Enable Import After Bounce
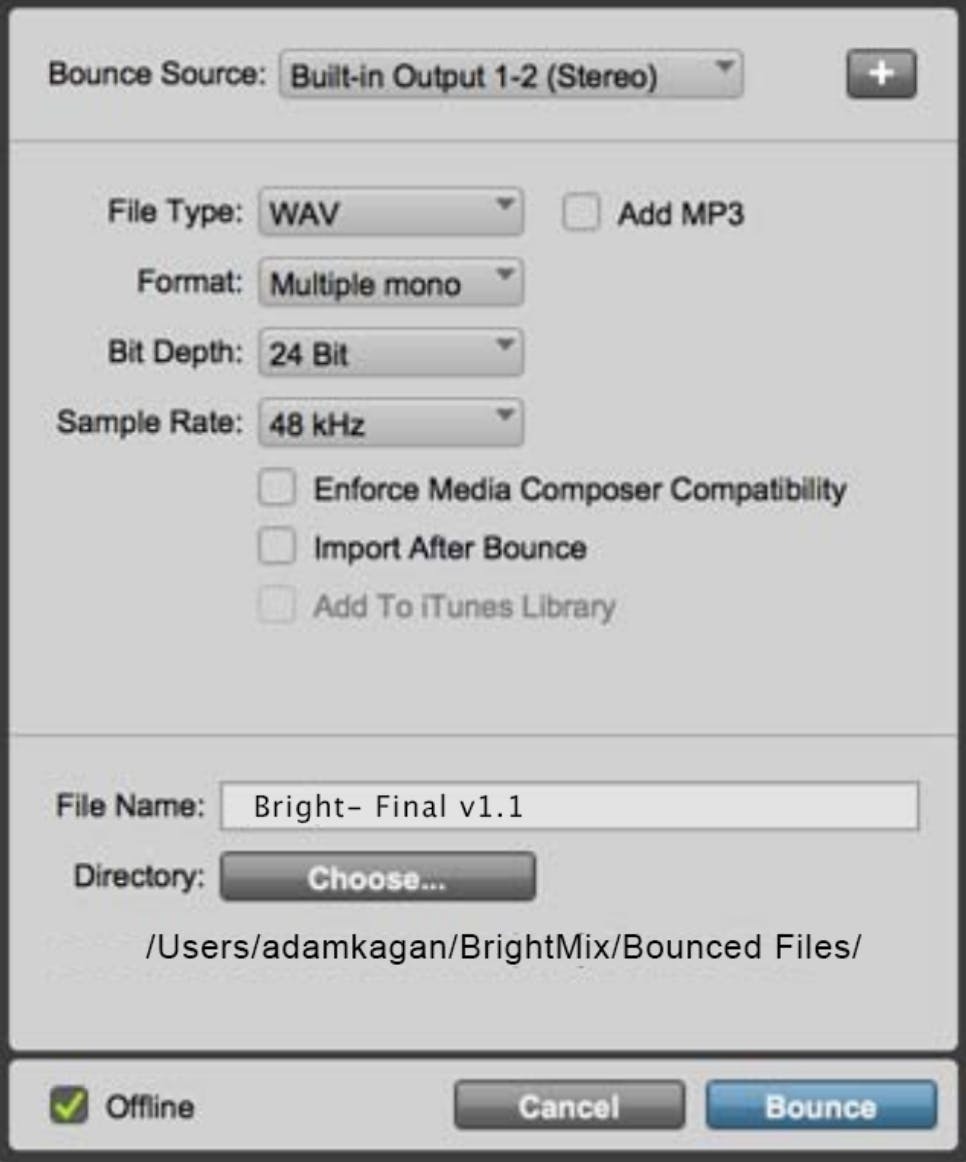Image resolution: width=966 pixels, height=1162 pixels. click(276, 548)
